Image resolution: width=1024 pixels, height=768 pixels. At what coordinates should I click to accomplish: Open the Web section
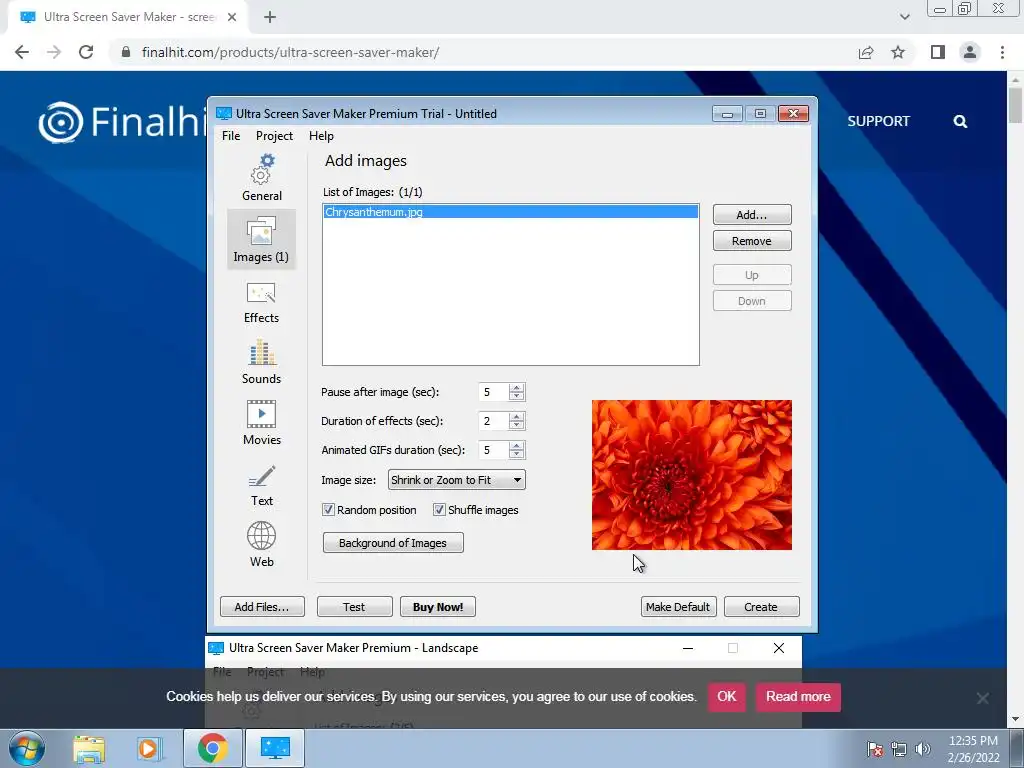261,545
